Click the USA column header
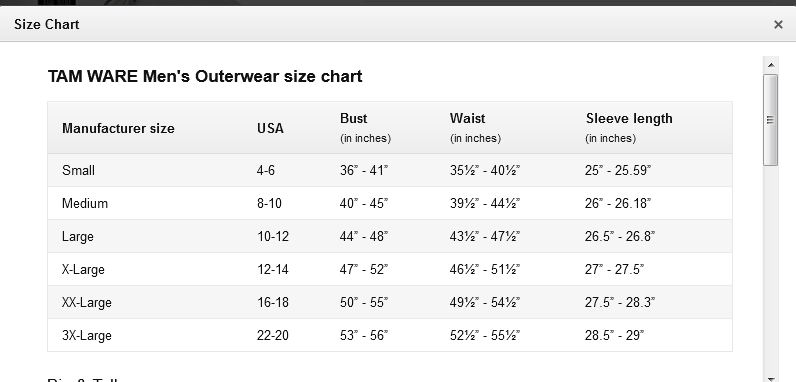796x382 pixels. coord(270,129)
